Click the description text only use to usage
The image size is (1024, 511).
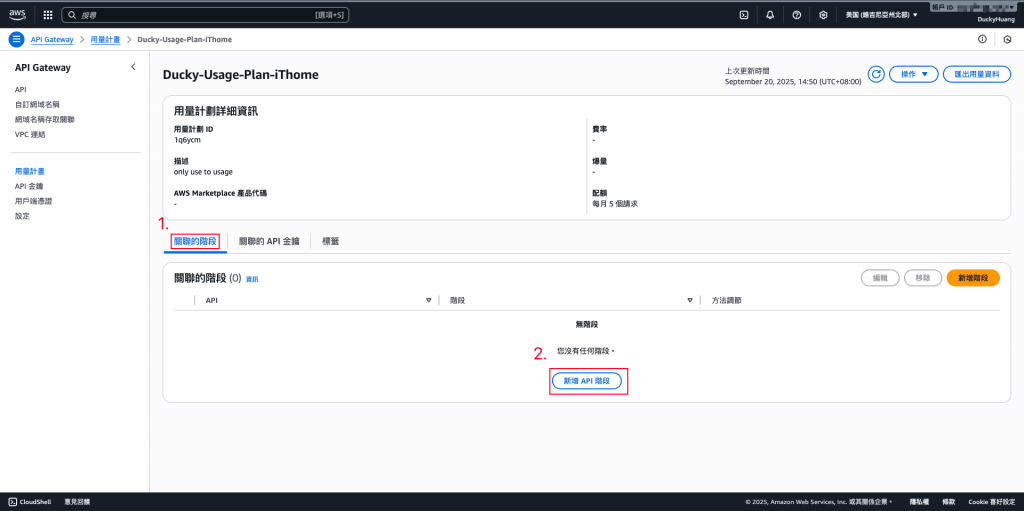[x=203, y=172]
